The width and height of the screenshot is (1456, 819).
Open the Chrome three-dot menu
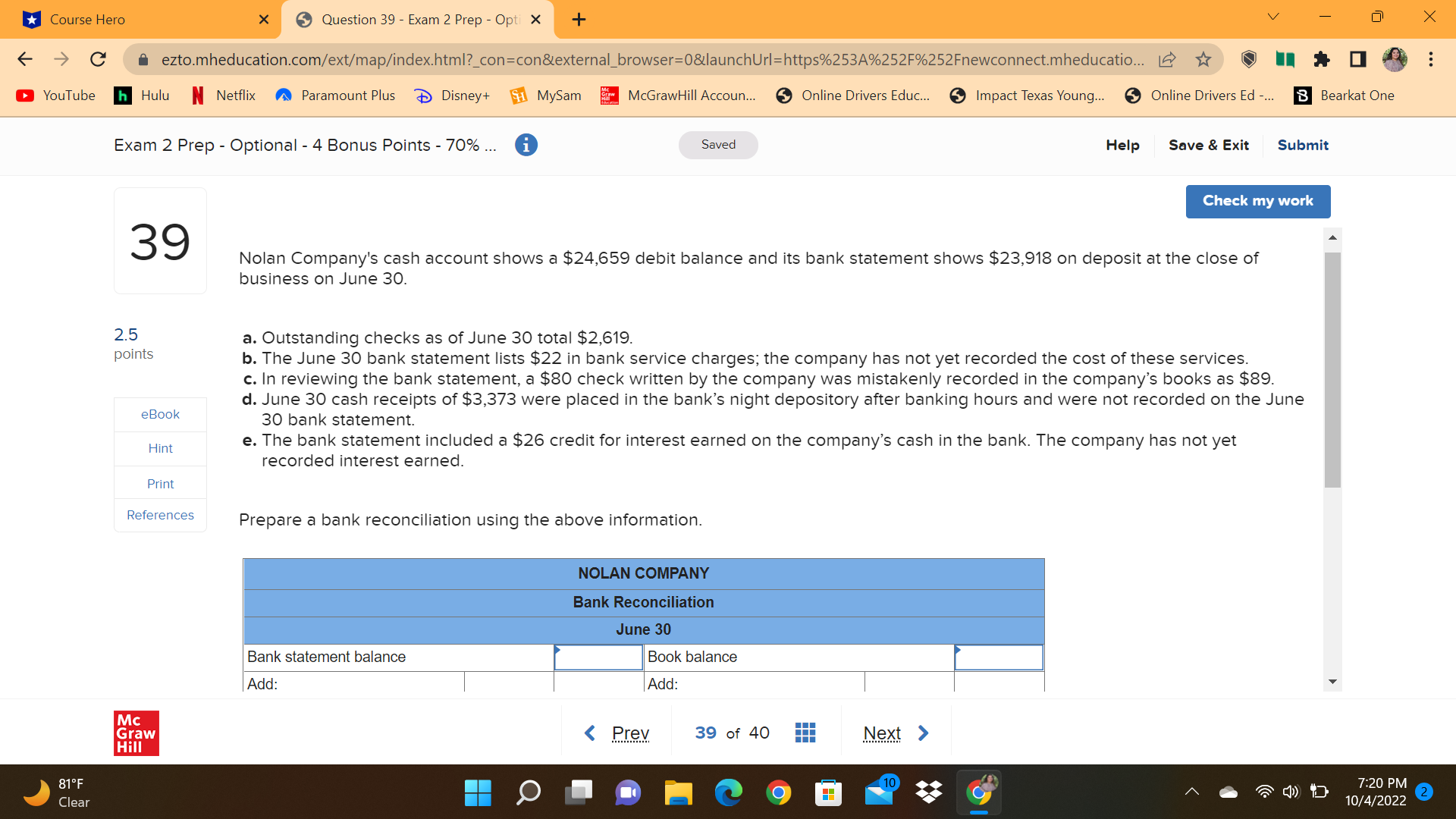[1431, 59]
